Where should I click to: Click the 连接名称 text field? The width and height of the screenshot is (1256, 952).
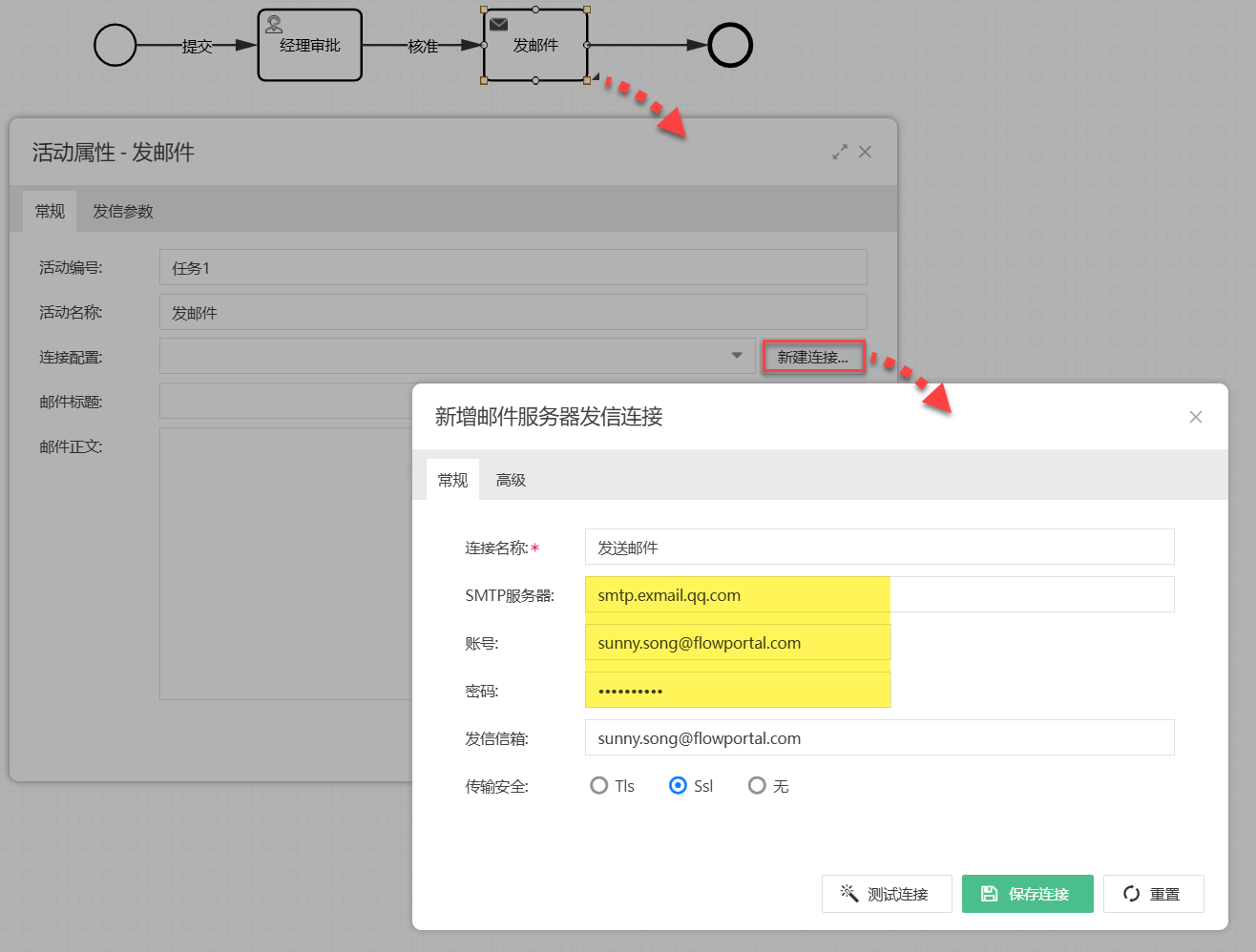click(x=878, y=548)
